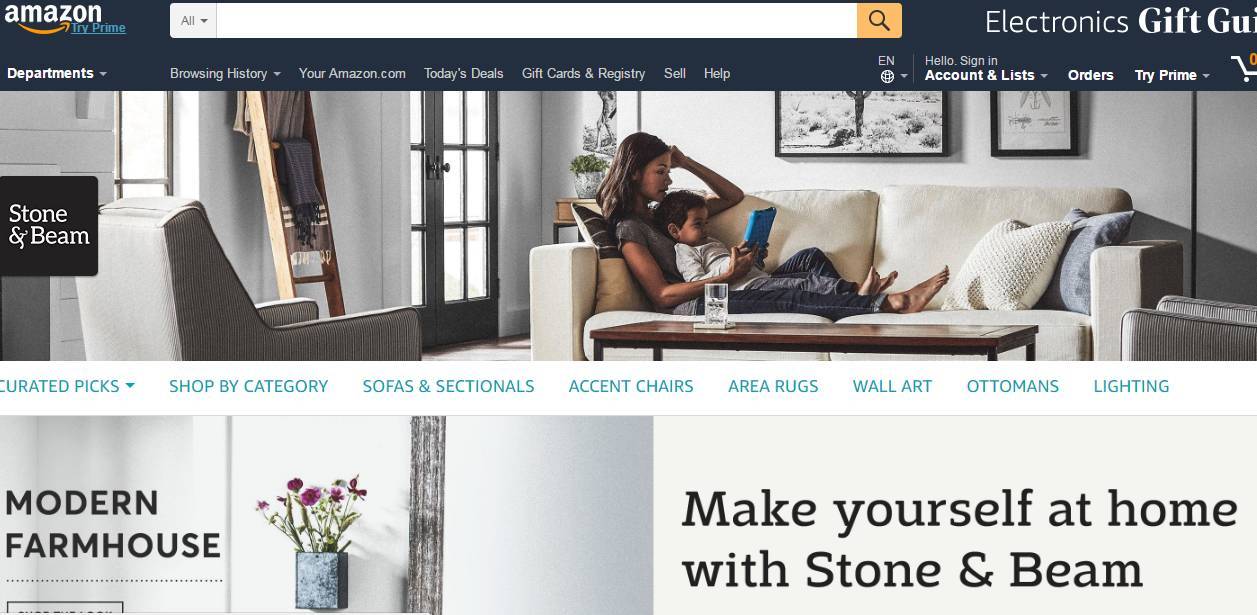Viewport: 1257px width, 615px height.
Task: Select the Sofas & Sectionals tab
Action: [x=448, y=386]
